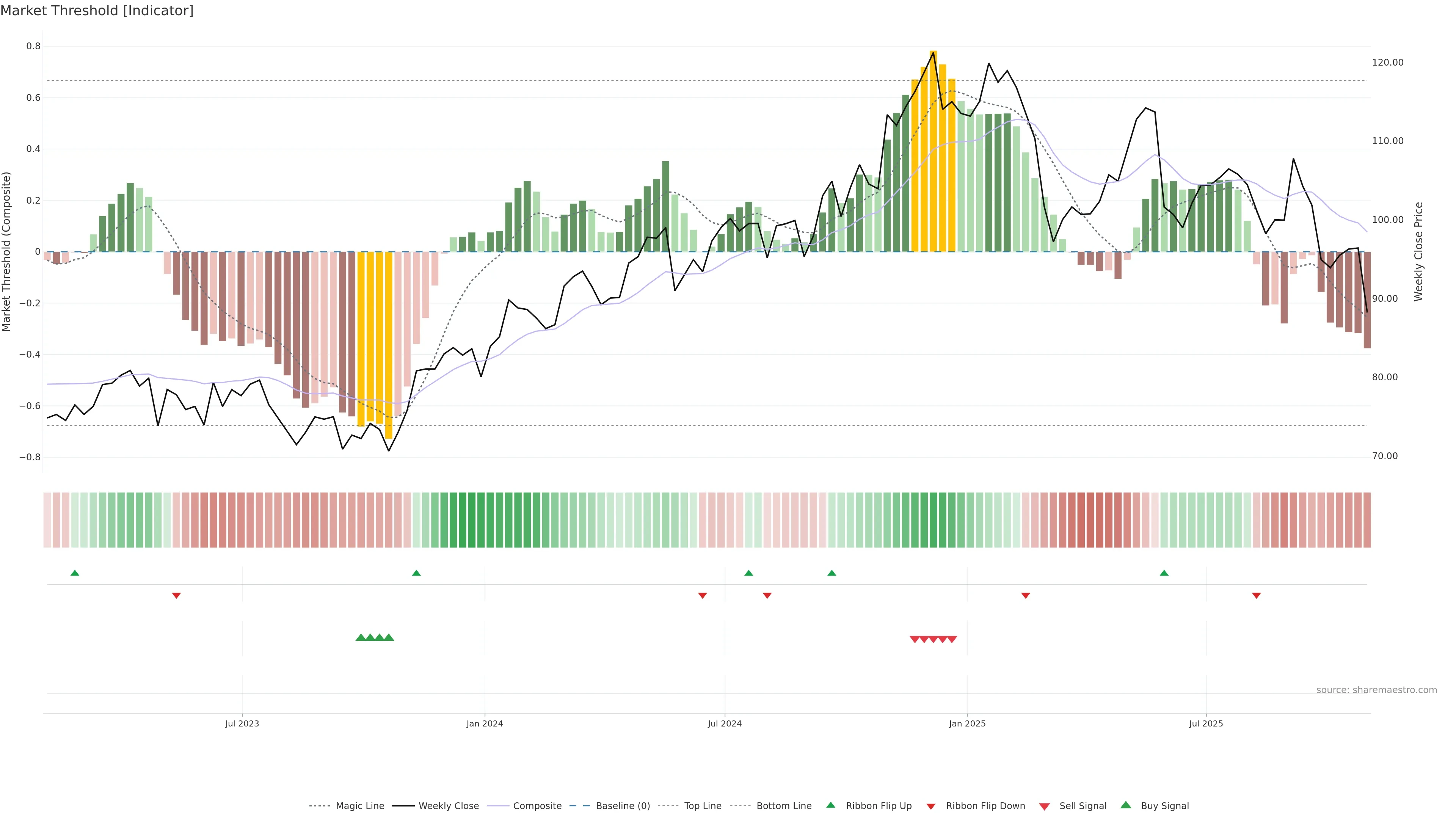
Task: Click the Jan 2024 axis label
Action: [x=485, y=723]
